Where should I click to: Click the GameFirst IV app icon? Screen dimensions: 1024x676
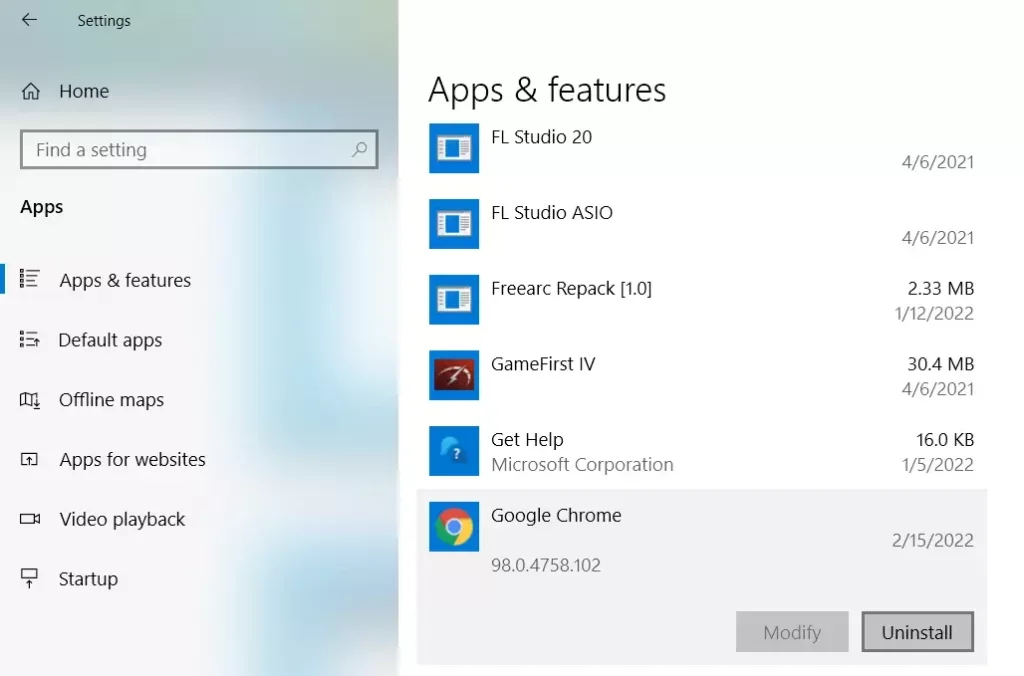pyautogui.click(x=454, y=376)
